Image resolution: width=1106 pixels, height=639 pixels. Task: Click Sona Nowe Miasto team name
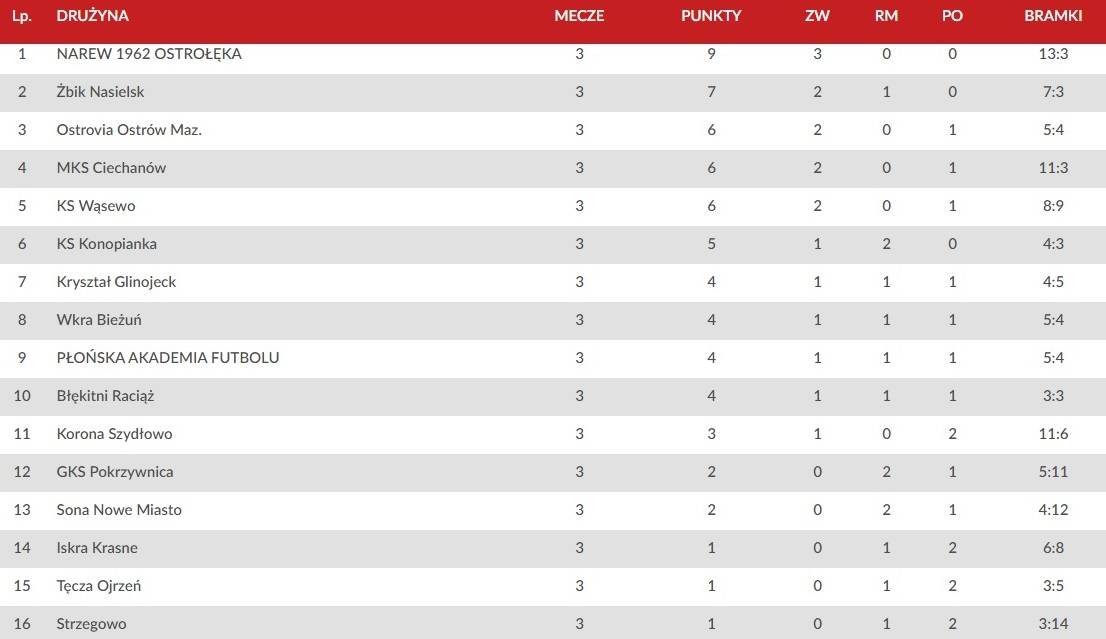[x=119, y=510]
